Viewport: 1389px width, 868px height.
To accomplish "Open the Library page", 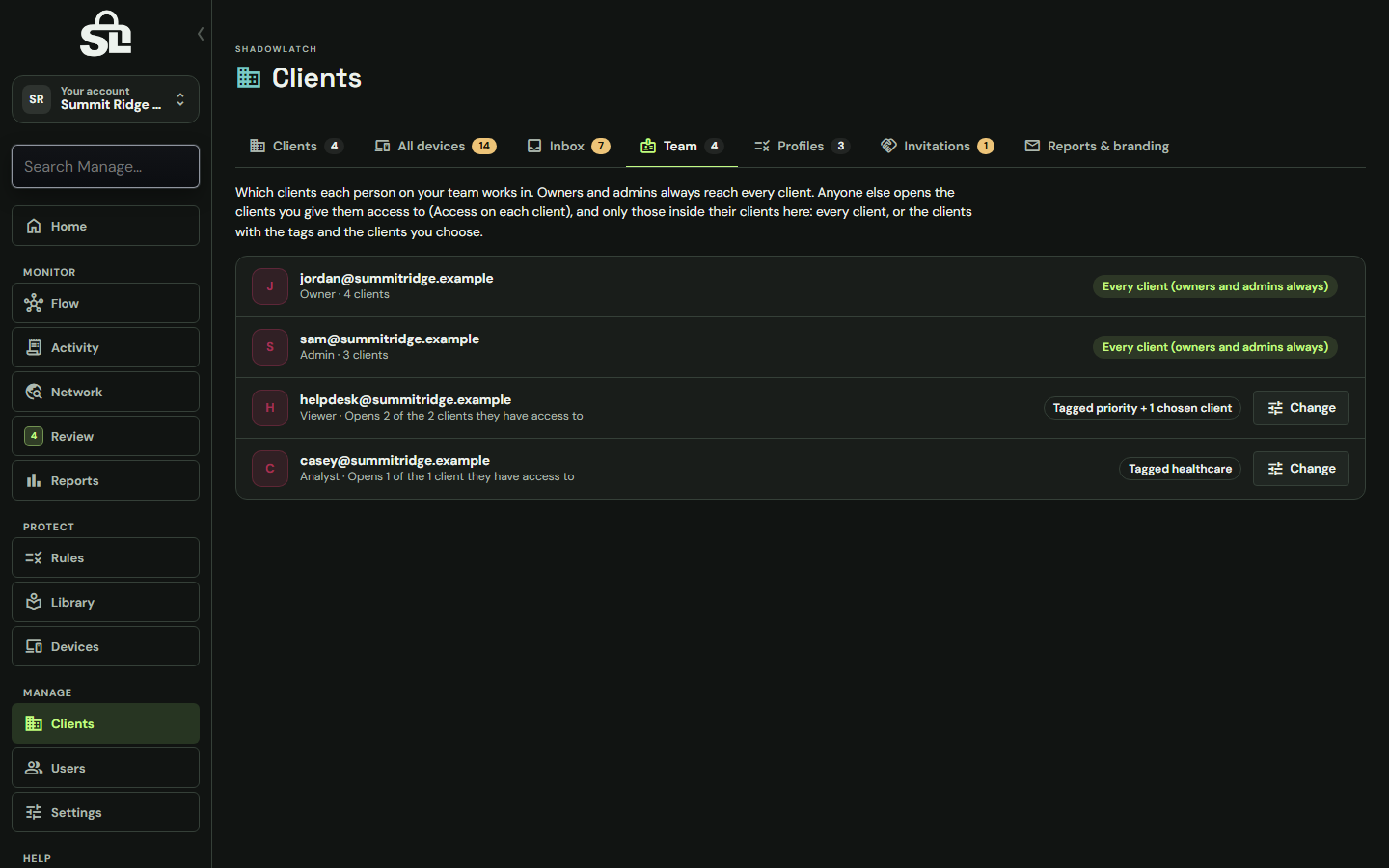I will 105,602.
